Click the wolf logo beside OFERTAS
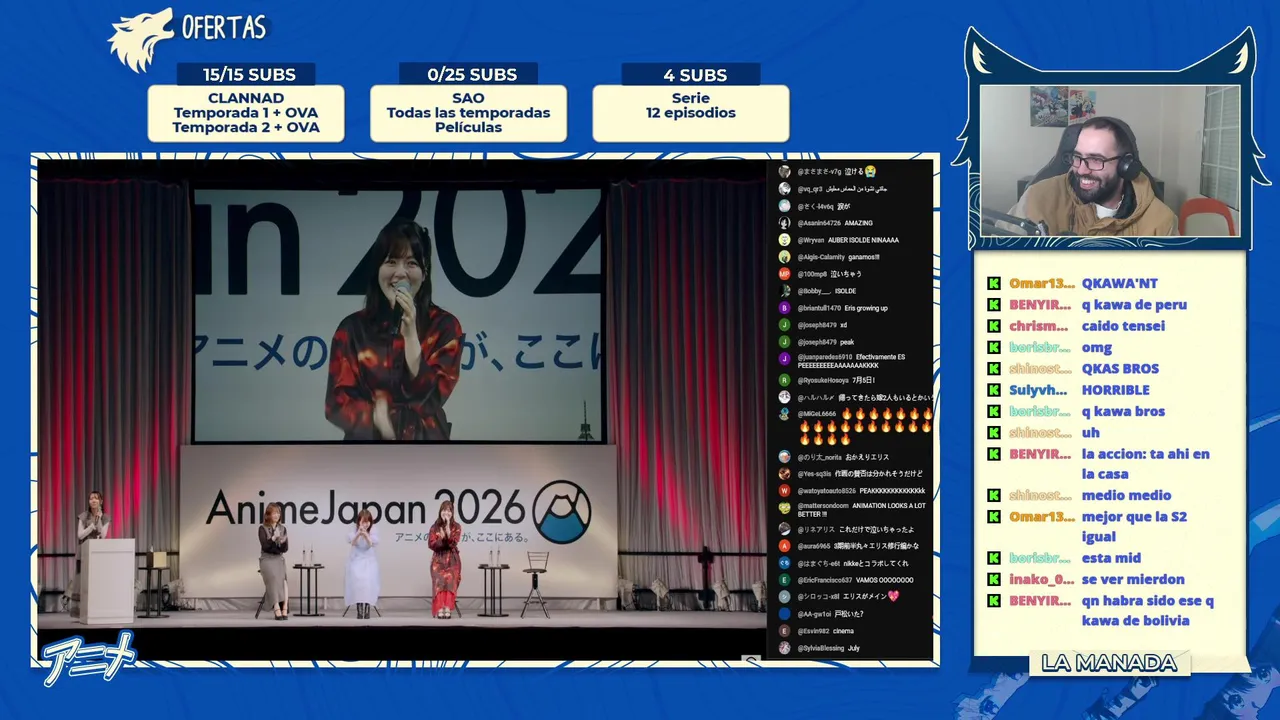This screenshot has width=1280, height=720. (x=140, y=40)
